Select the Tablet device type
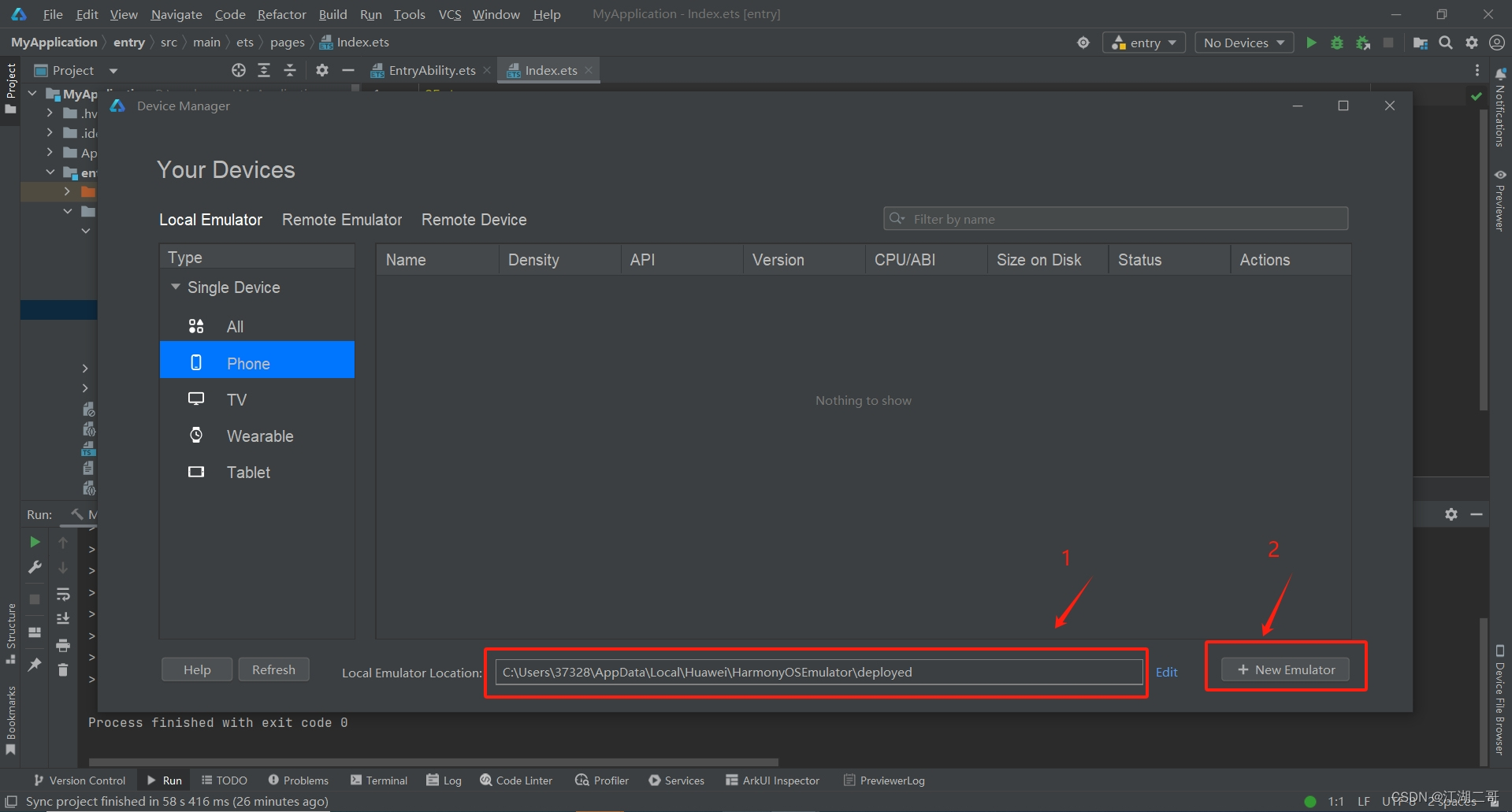Image resolution: width=1512 pixels, height=812 pixels. point(257,472)
